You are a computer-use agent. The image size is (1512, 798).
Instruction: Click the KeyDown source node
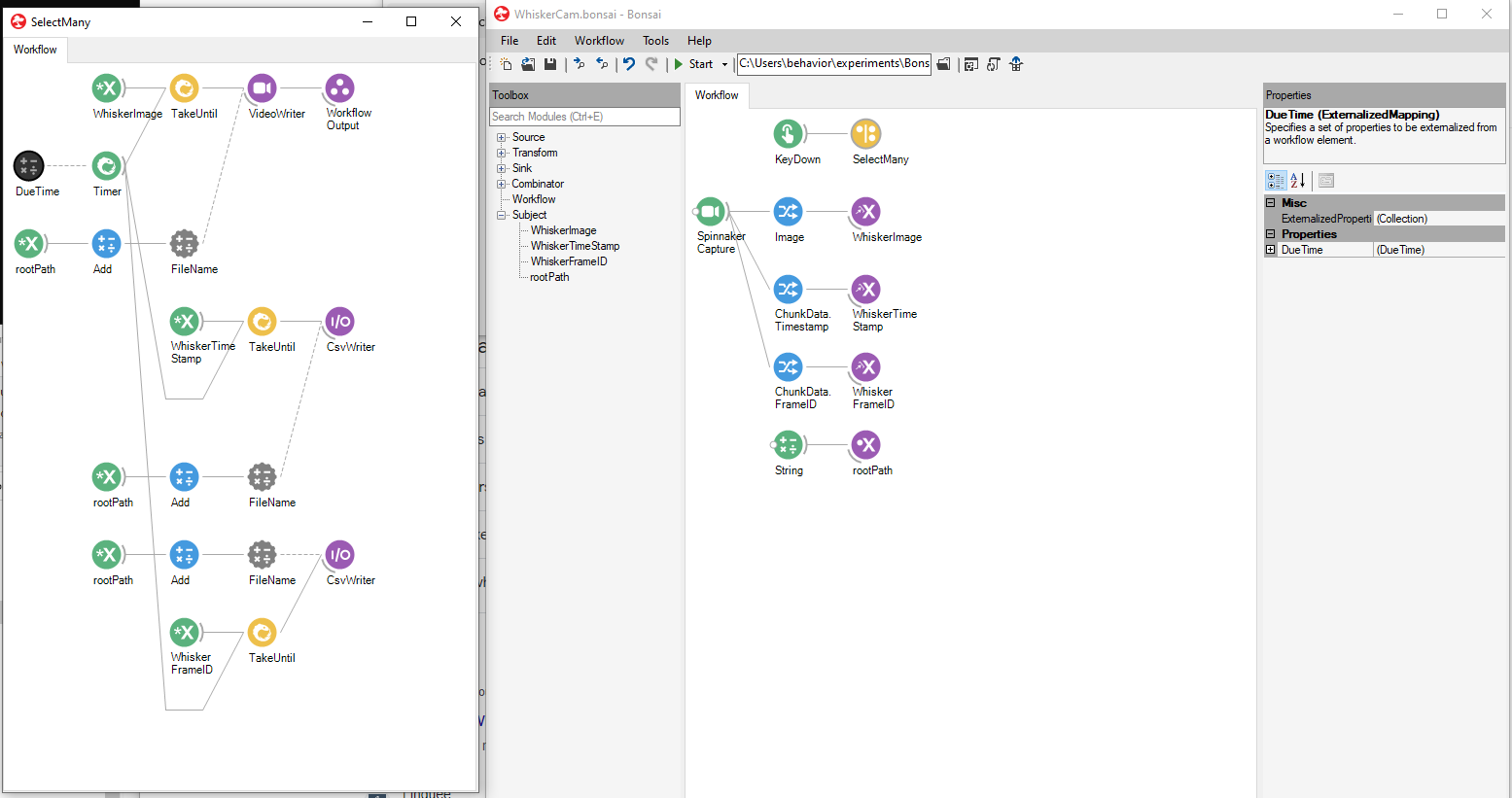(x=788, y=133)
